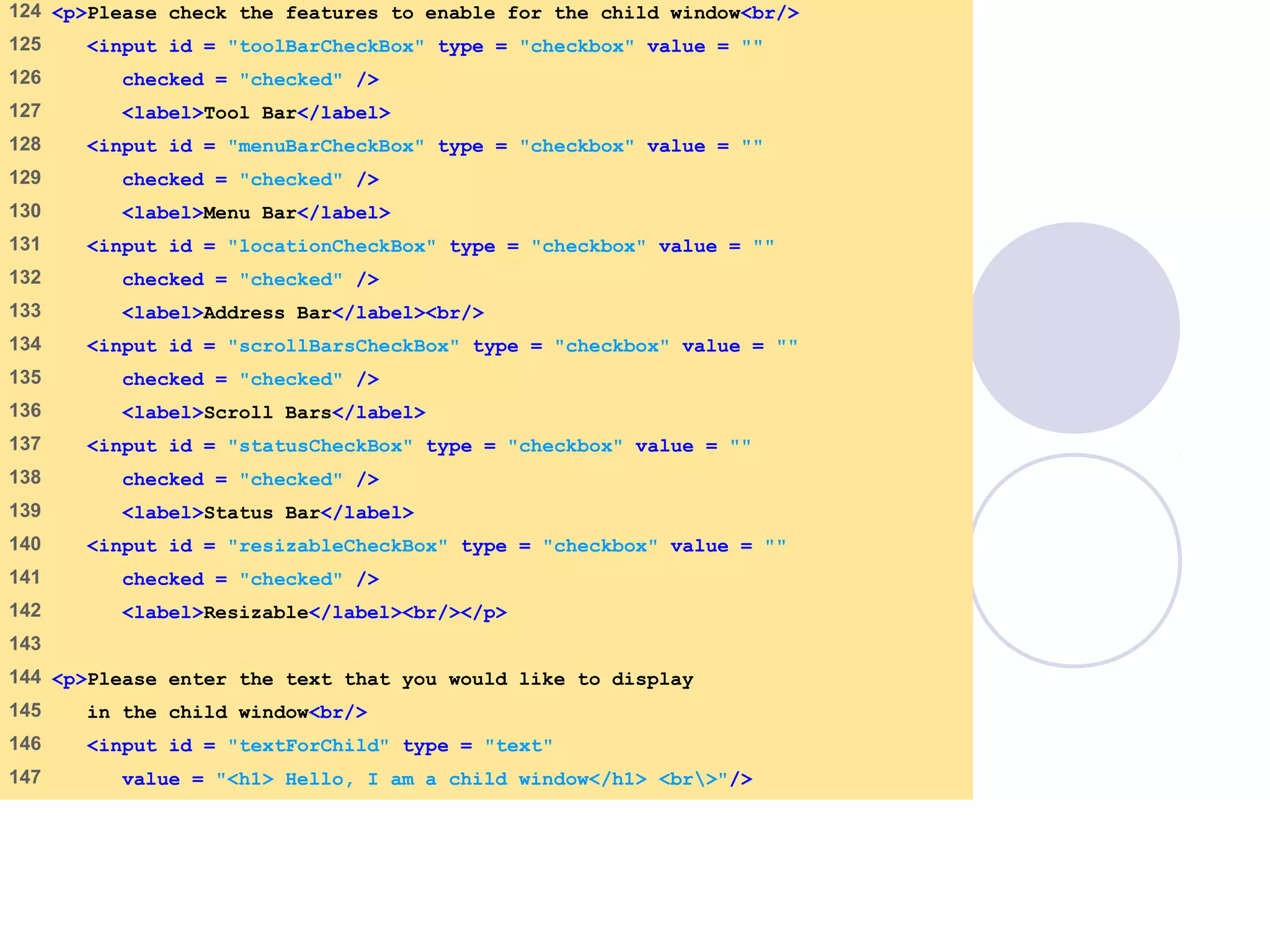
Task: Click the outlined empty circle
Action: 1075,561
